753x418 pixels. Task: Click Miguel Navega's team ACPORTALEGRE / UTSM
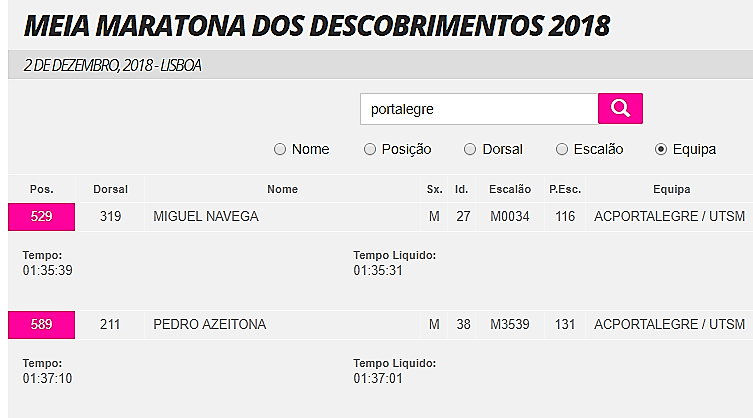pyautogui.click(x=669, y=216)
